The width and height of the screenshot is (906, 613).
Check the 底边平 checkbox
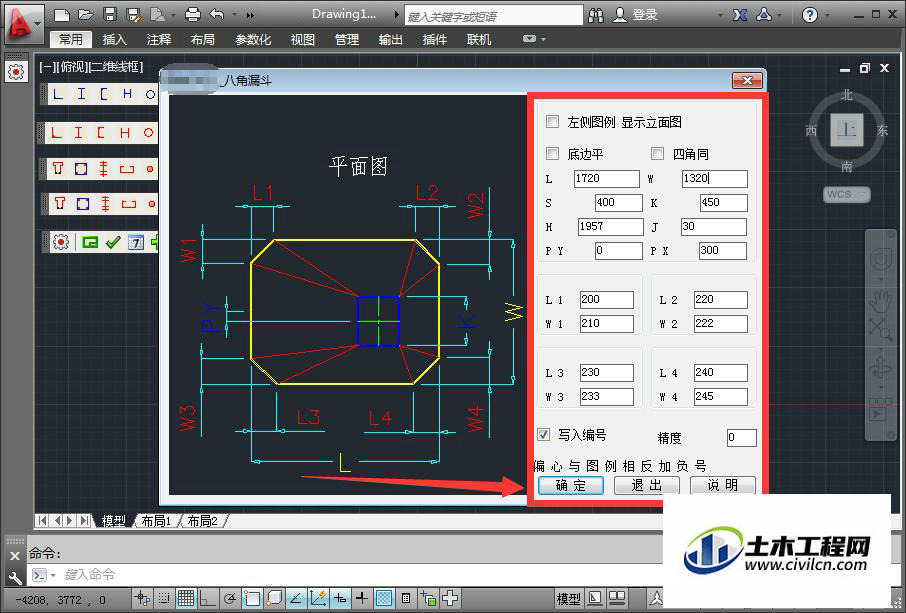[x=553, y=154]
